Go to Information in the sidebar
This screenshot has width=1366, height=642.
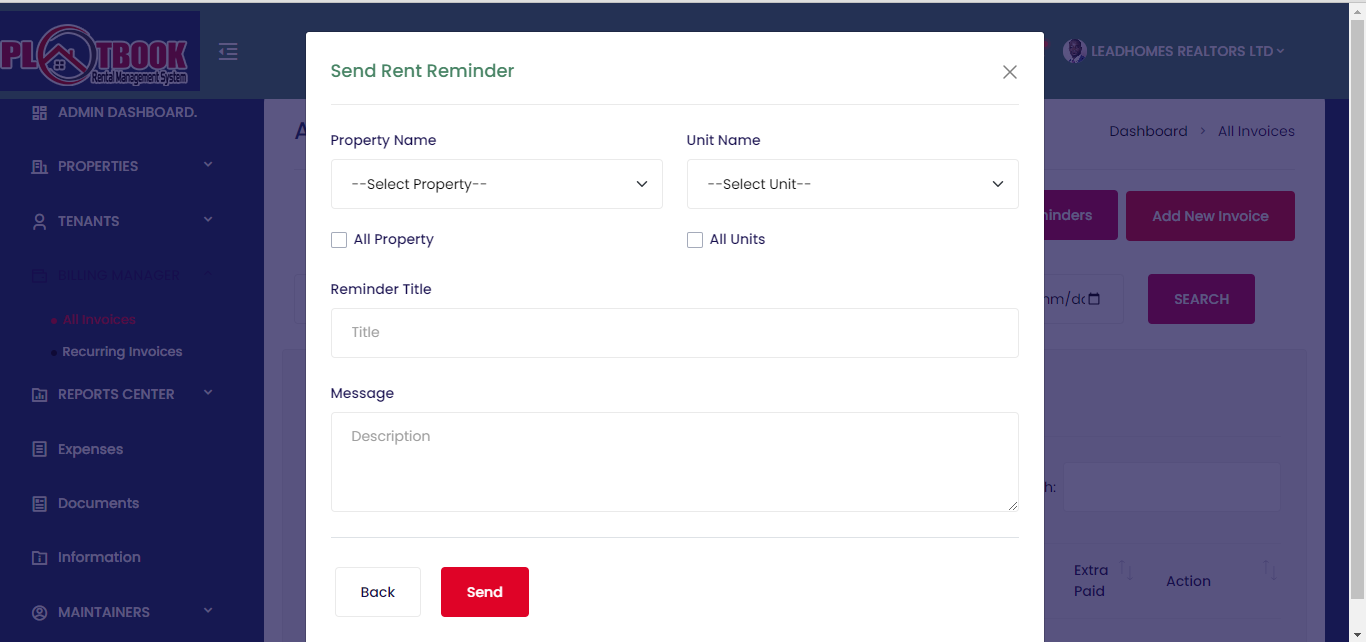coord(99,557)
